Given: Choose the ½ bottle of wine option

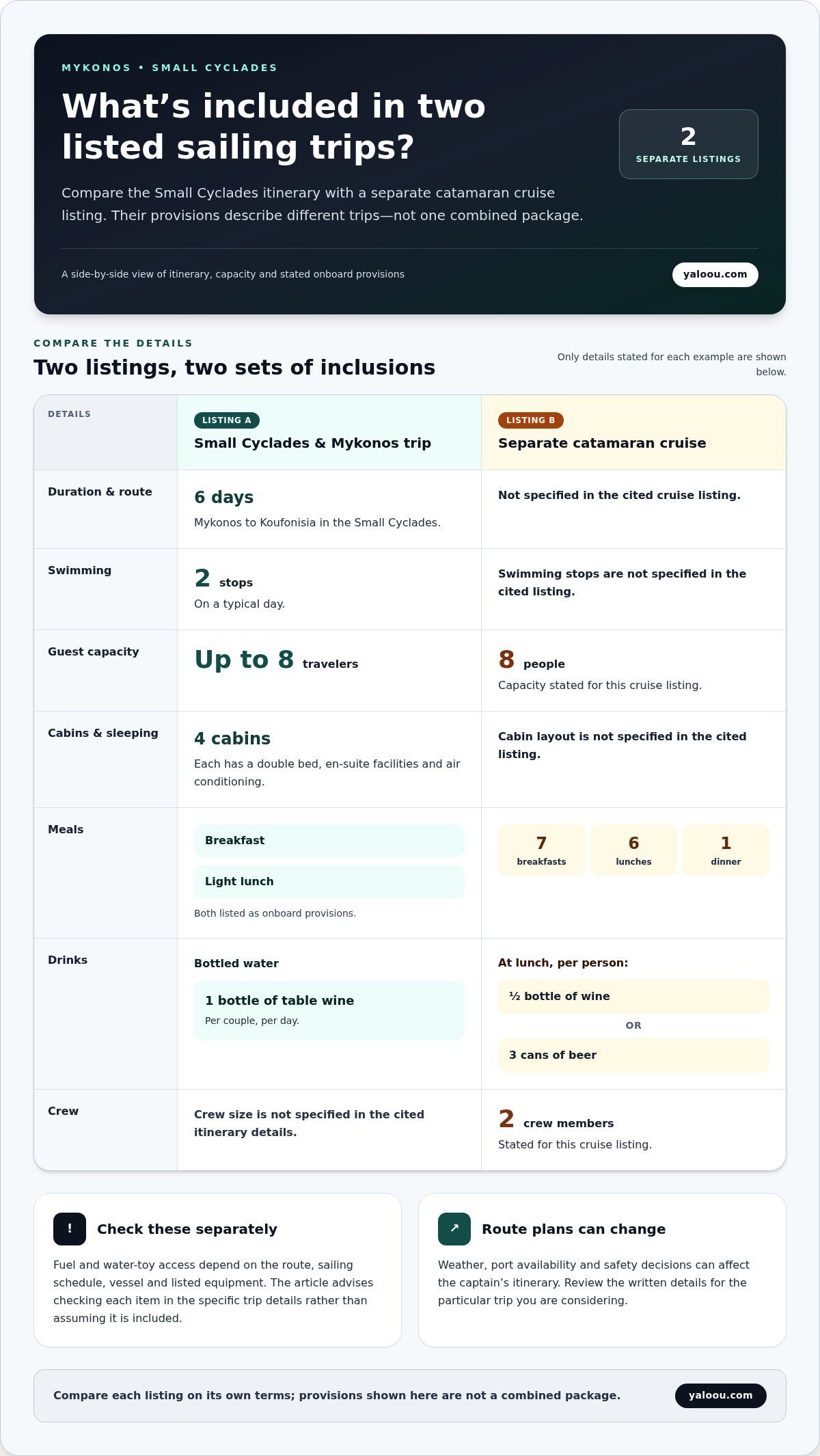Looking at the screenshot, I should pyautogui.click(x=633, y=997).
